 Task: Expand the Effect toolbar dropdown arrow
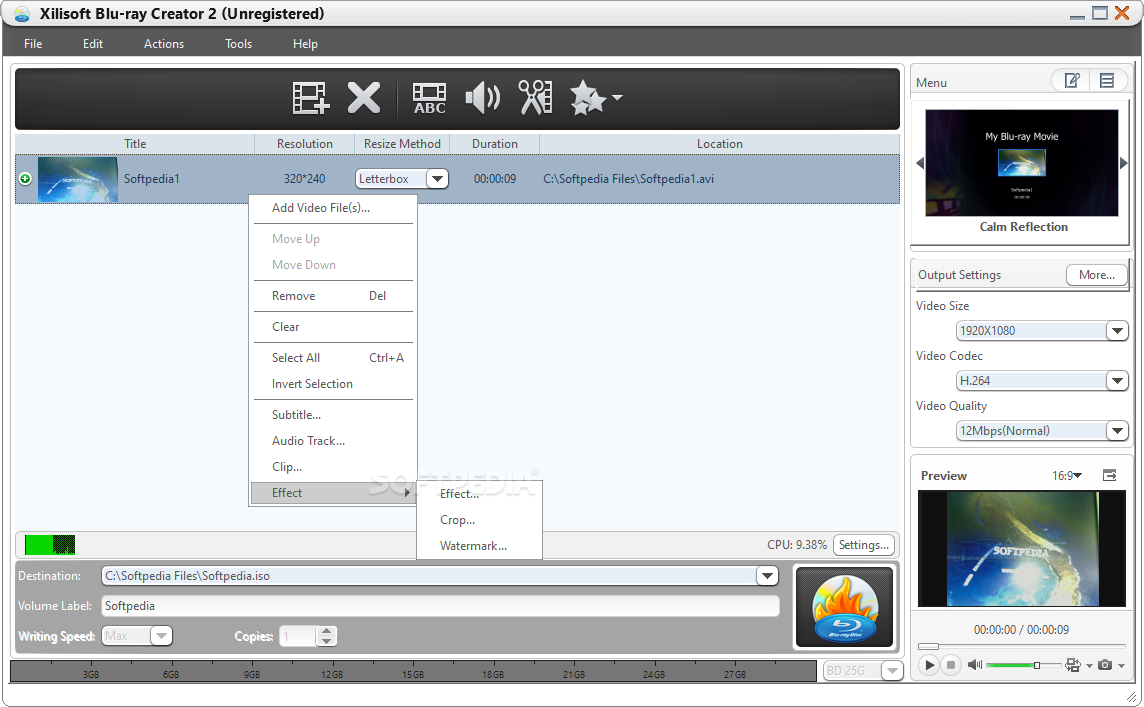[x=617, y=97]
